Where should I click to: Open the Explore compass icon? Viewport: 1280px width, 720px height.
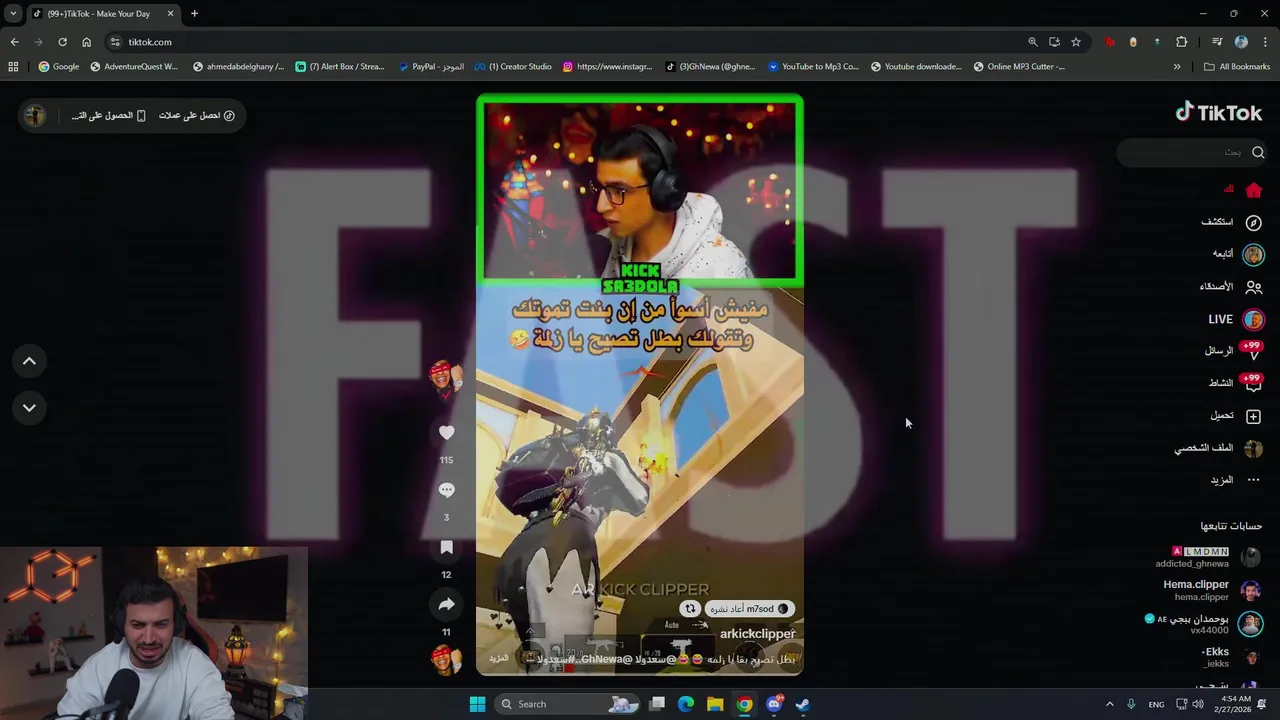pyautogui.click(x=1253, y=222)
